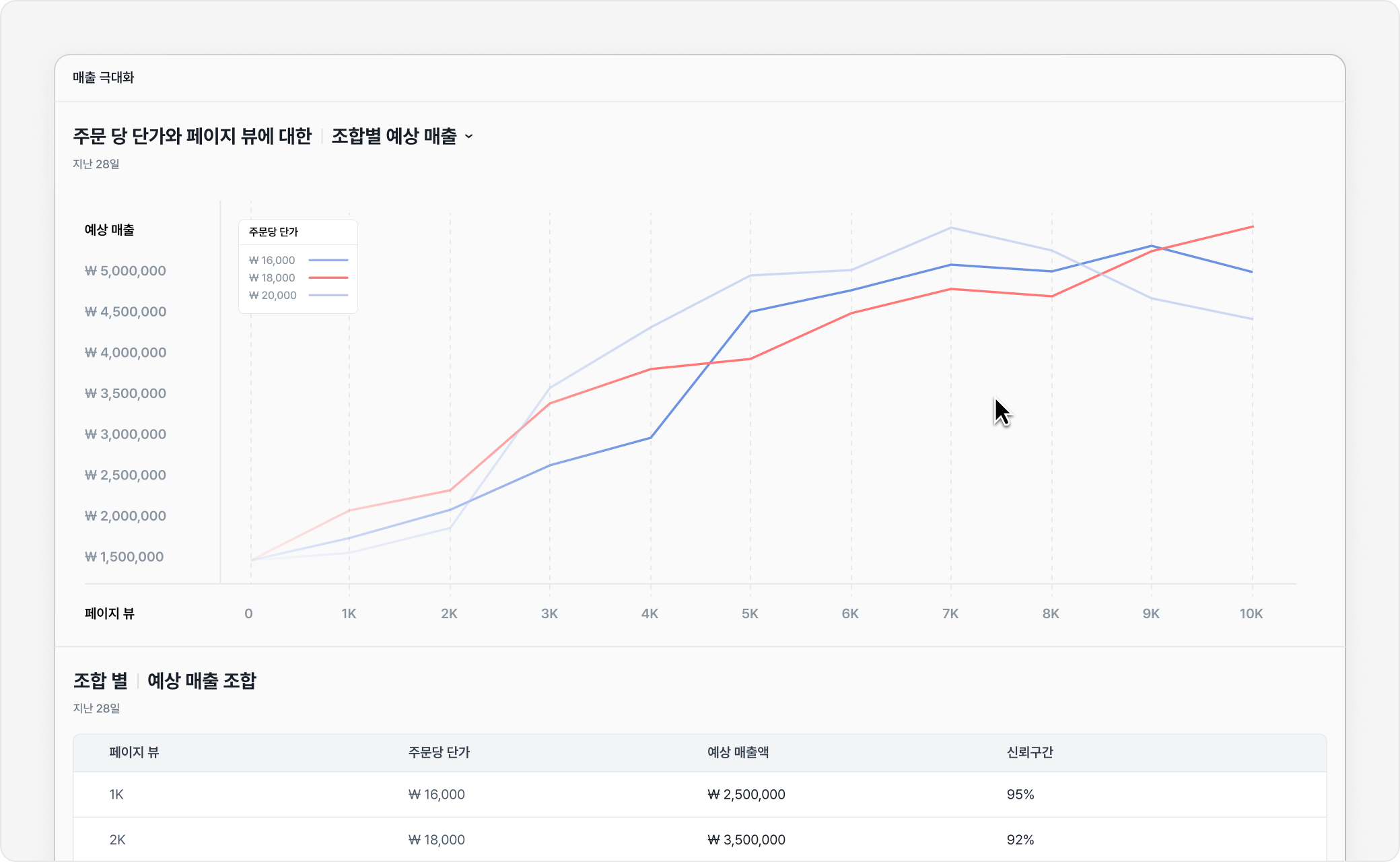This screenshot has height=862, width=1400.
Task: Select the ₩ 18,000 cell in the table
Action: pos(437,840)
